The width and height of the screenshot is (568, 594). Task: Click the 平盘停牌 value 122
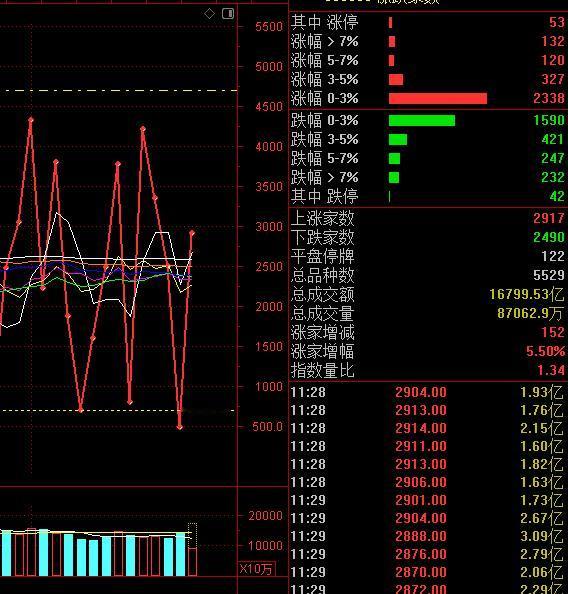point(553,256)
